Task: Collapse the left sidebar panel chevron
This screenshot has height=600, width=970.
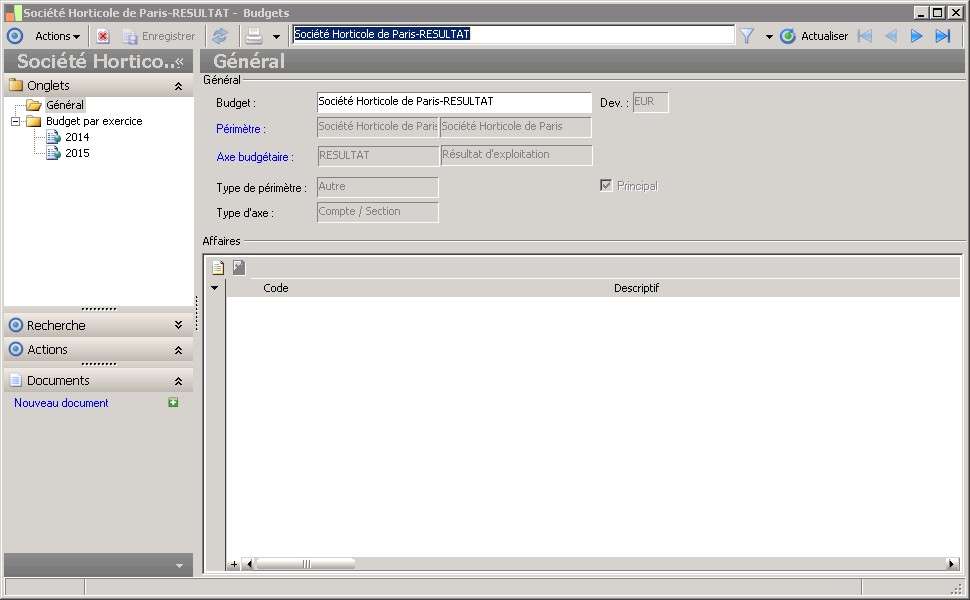Action: (x=180, y=61)
